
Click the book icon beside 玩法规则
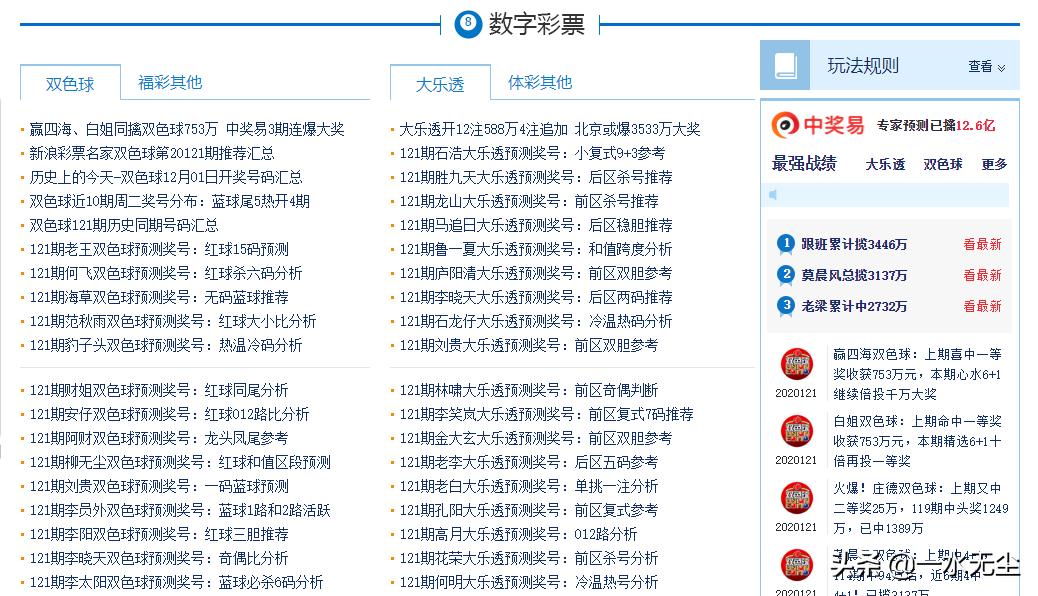(785, 66)
